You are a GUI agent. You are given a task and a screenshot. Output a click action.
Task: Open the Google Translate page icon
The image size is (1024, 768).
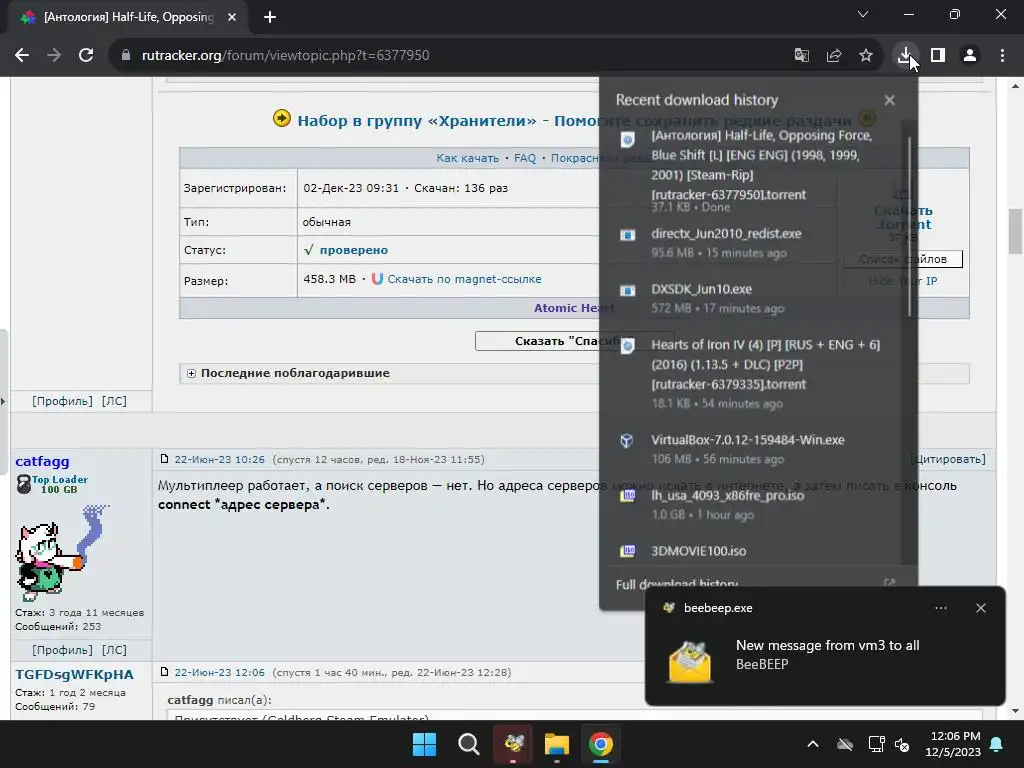[x=801, y=56]
